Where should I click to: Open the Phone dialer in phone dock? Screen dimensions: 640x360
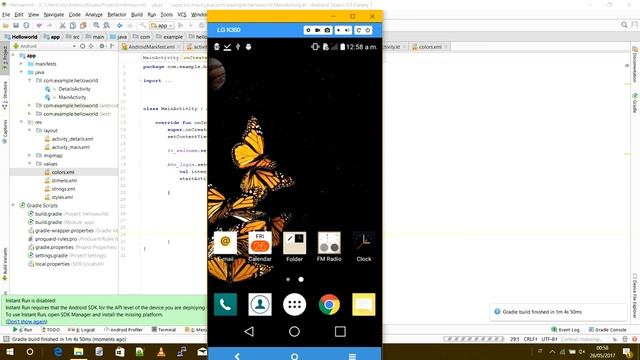coord(225,304)
